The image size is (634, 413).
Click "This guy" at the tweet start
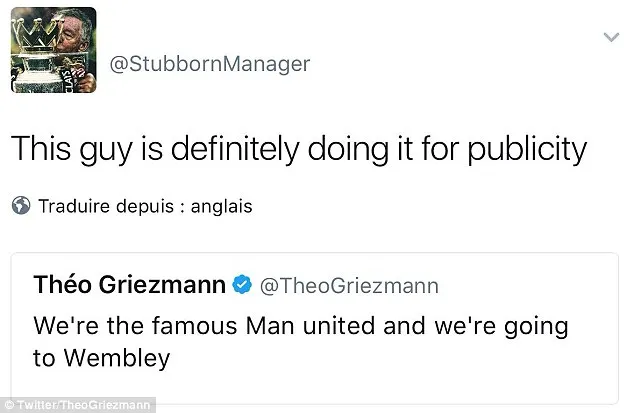point(72,152)
